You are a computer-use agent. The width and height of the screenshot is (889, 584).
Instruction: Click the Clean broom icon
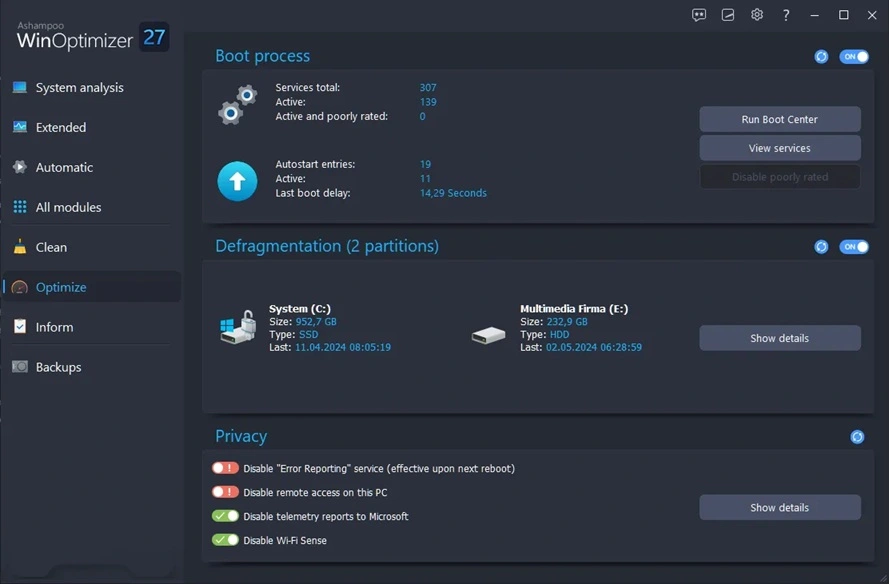(20, 247)
